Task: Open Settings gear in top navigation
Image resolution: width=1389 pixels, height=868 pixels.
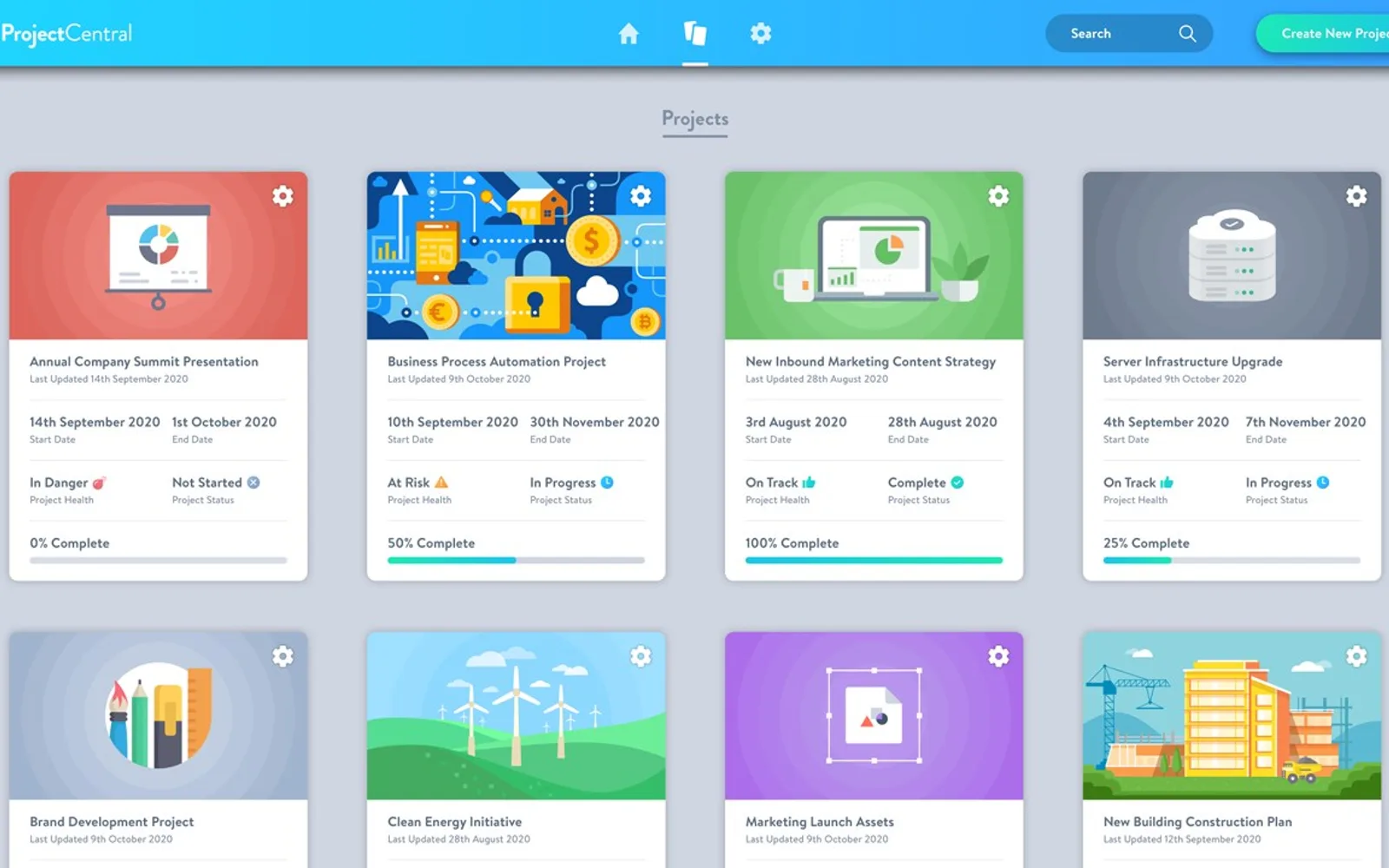Action: pyautogui.click(x=760, y=34)
